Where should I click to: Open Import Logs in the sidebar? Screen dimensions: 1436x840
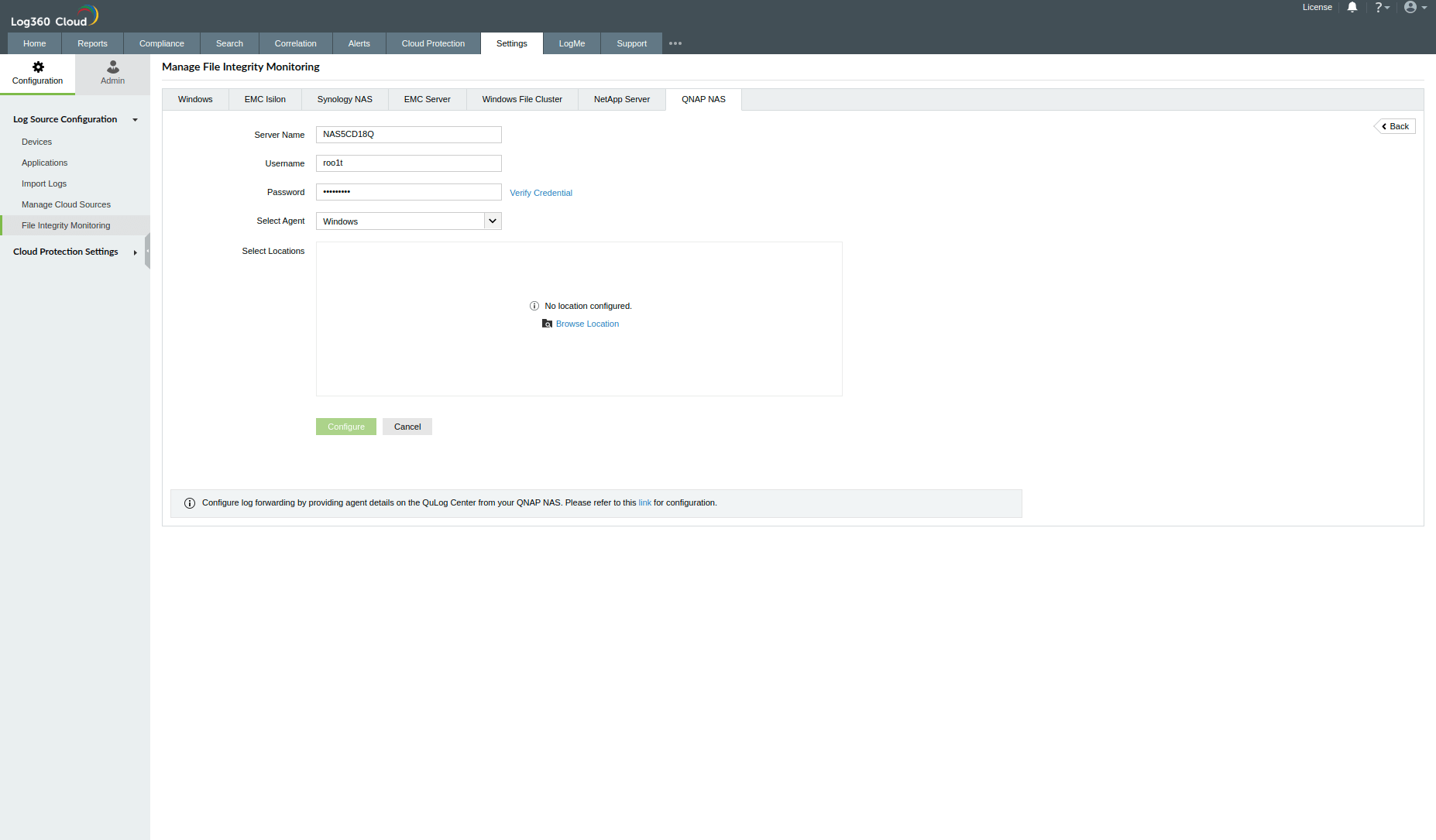[44, 183]
